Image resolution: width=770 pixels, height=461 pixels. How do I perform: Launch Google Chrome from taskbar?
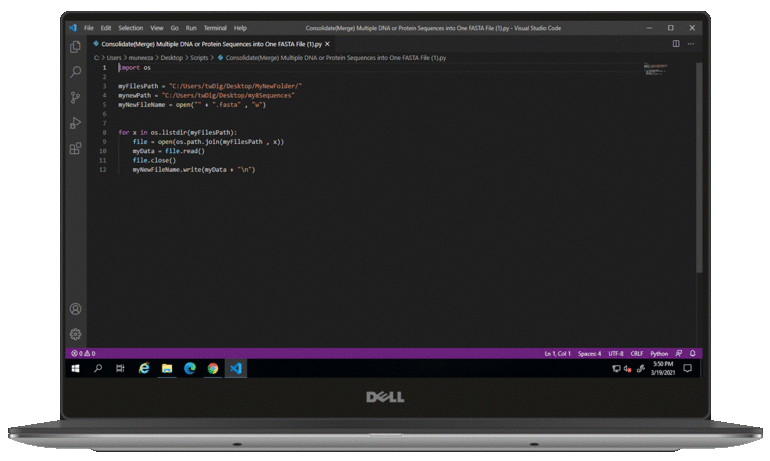[213, 368]
